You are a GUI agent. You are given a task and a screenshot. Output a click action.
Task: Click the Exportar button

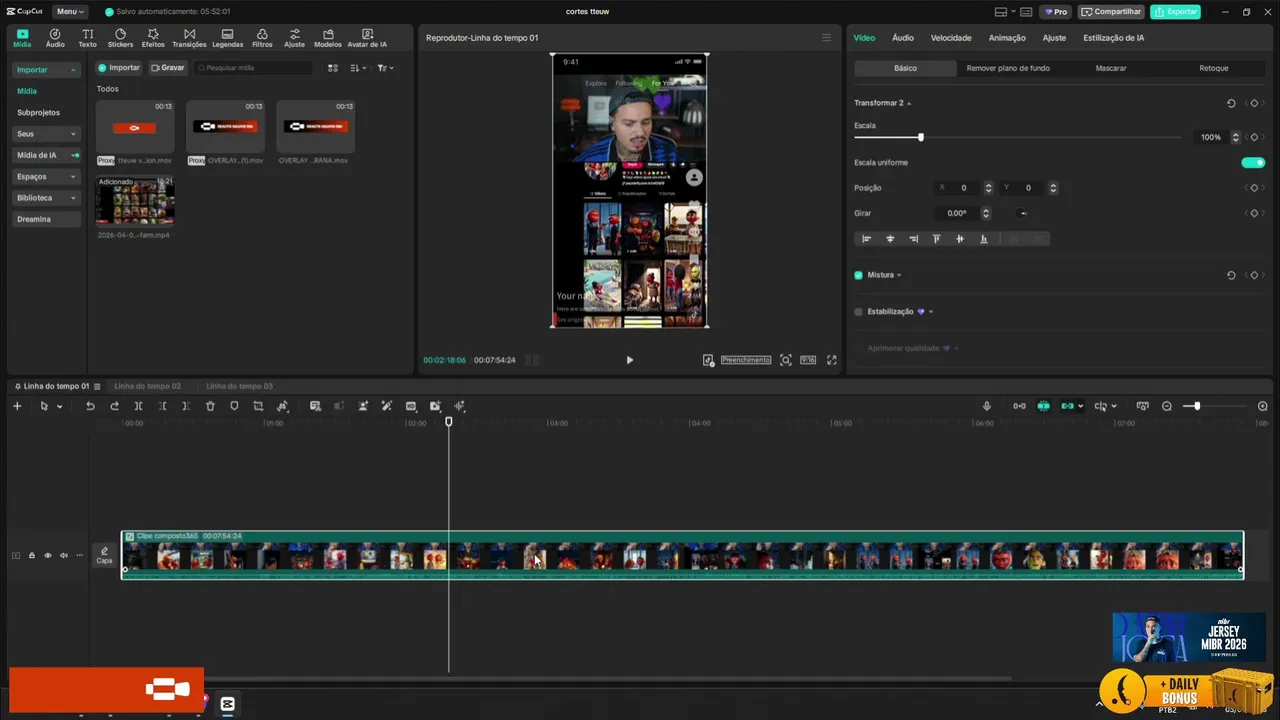pos(1175,12)
